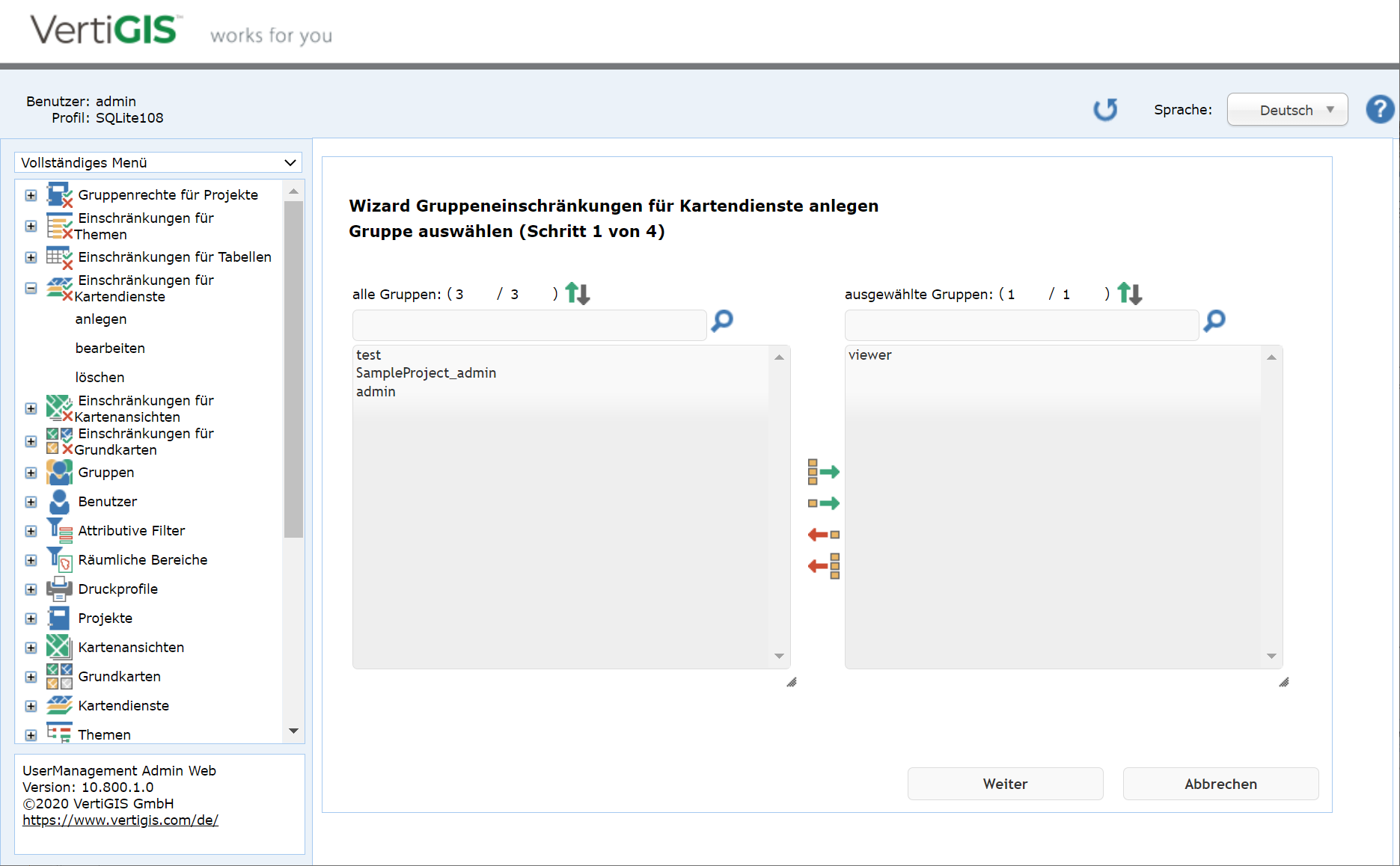Click the search magnifier for ausgewählte Gruppen

click(x=1214, y=321)
